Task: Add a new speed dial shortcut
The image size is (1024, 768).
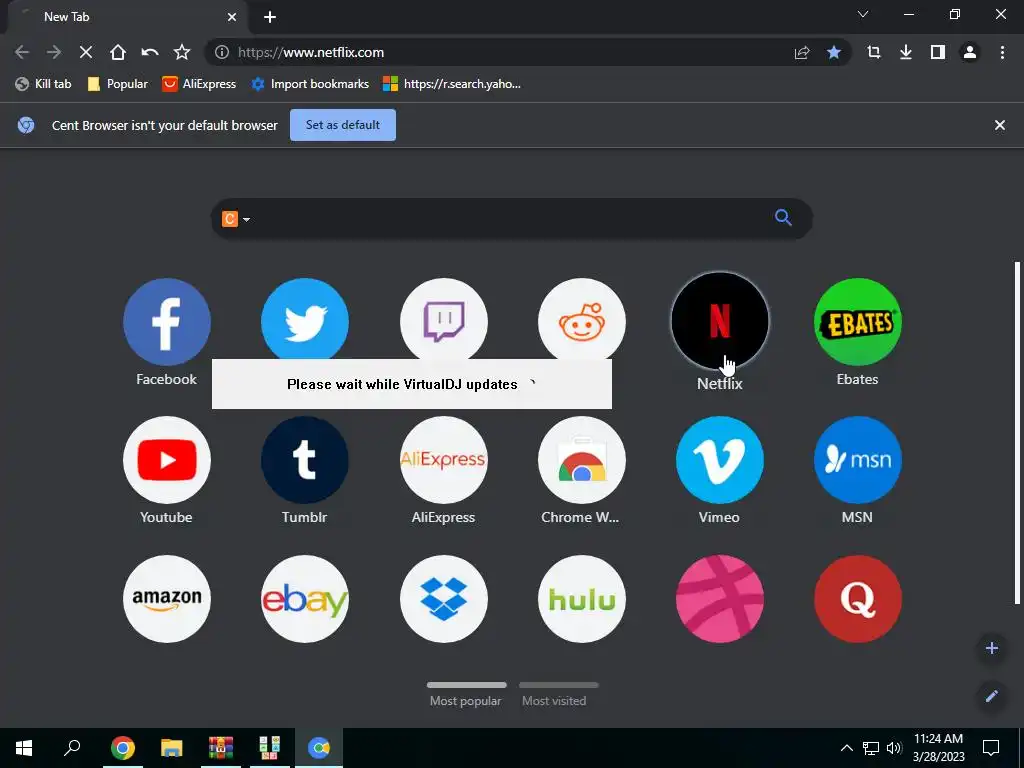Action: (x=991, y=648)
